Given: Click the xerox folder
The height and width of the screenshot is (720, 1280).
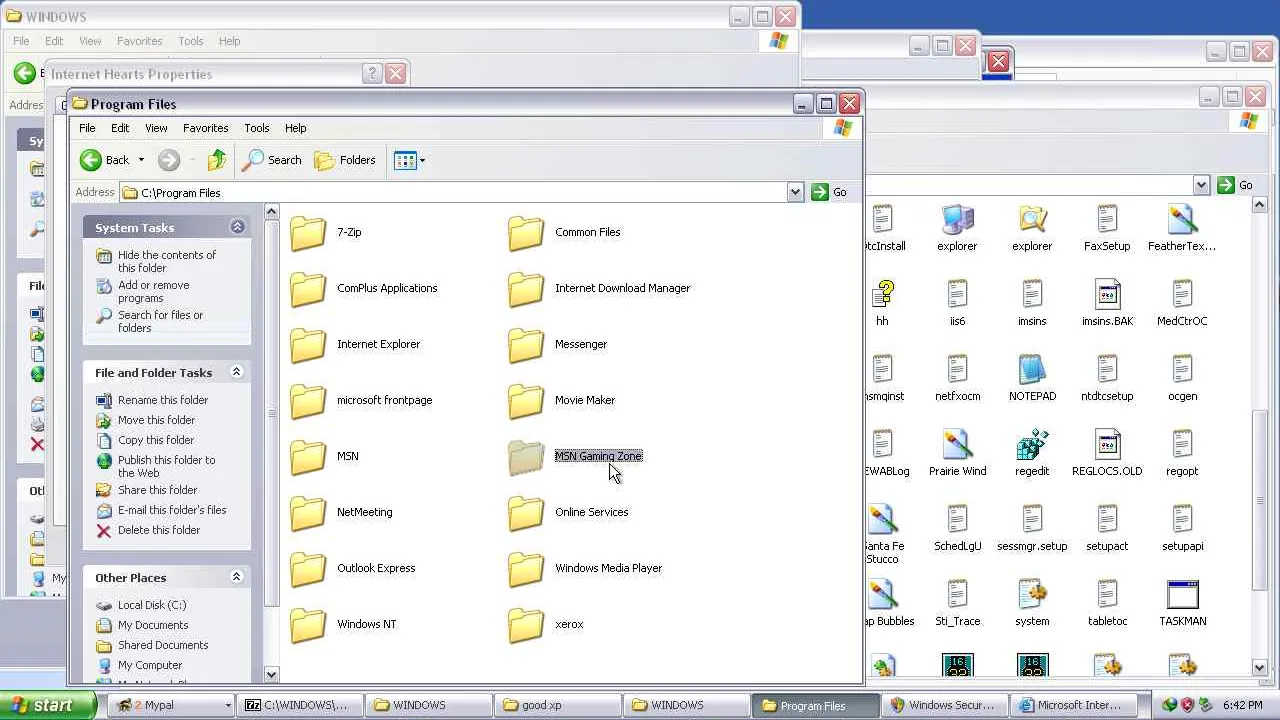Looking at the screenshot, I should pyautogui.click(x=546, y=624).
